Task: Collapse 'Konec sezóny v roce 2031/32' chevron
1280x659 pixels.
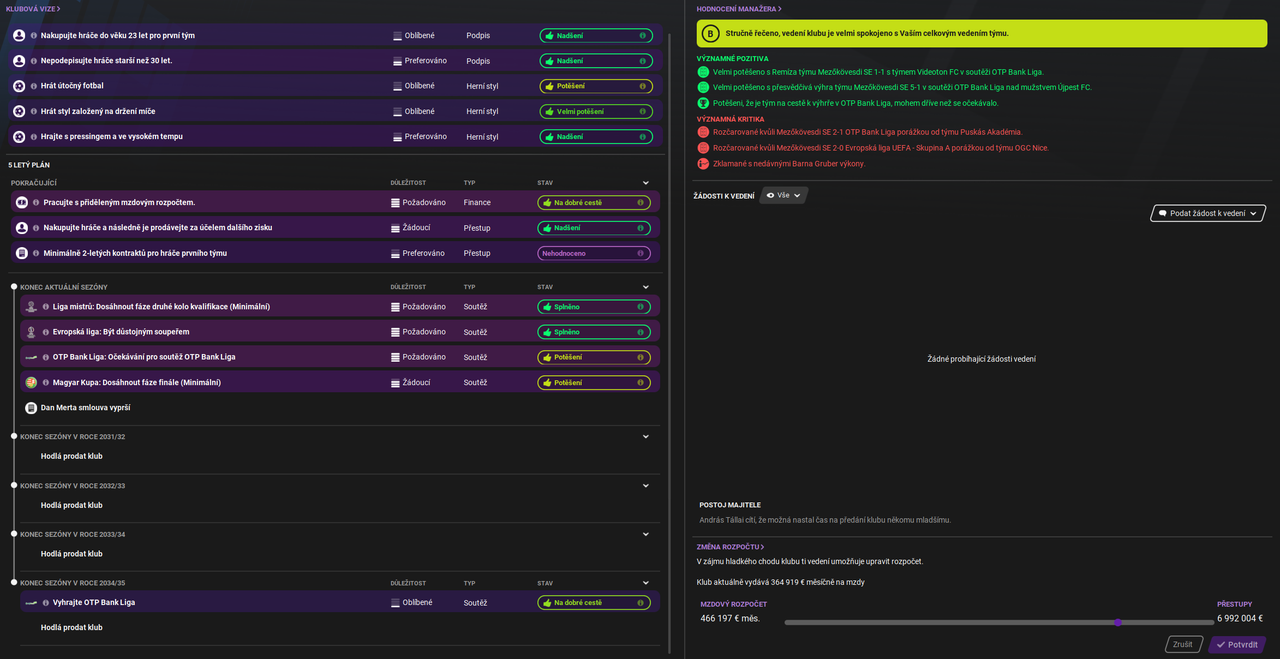Action: 646,437
